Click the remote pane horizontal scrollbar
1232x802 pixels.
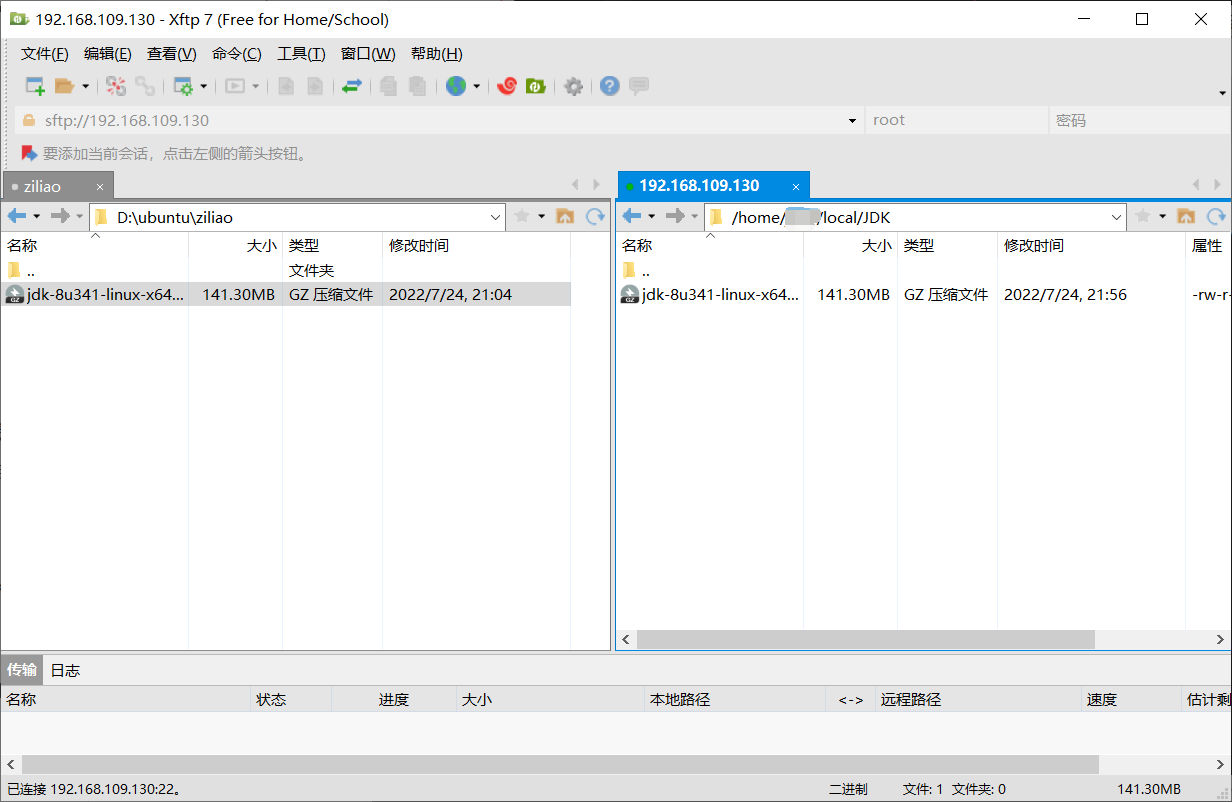[866, 638]
